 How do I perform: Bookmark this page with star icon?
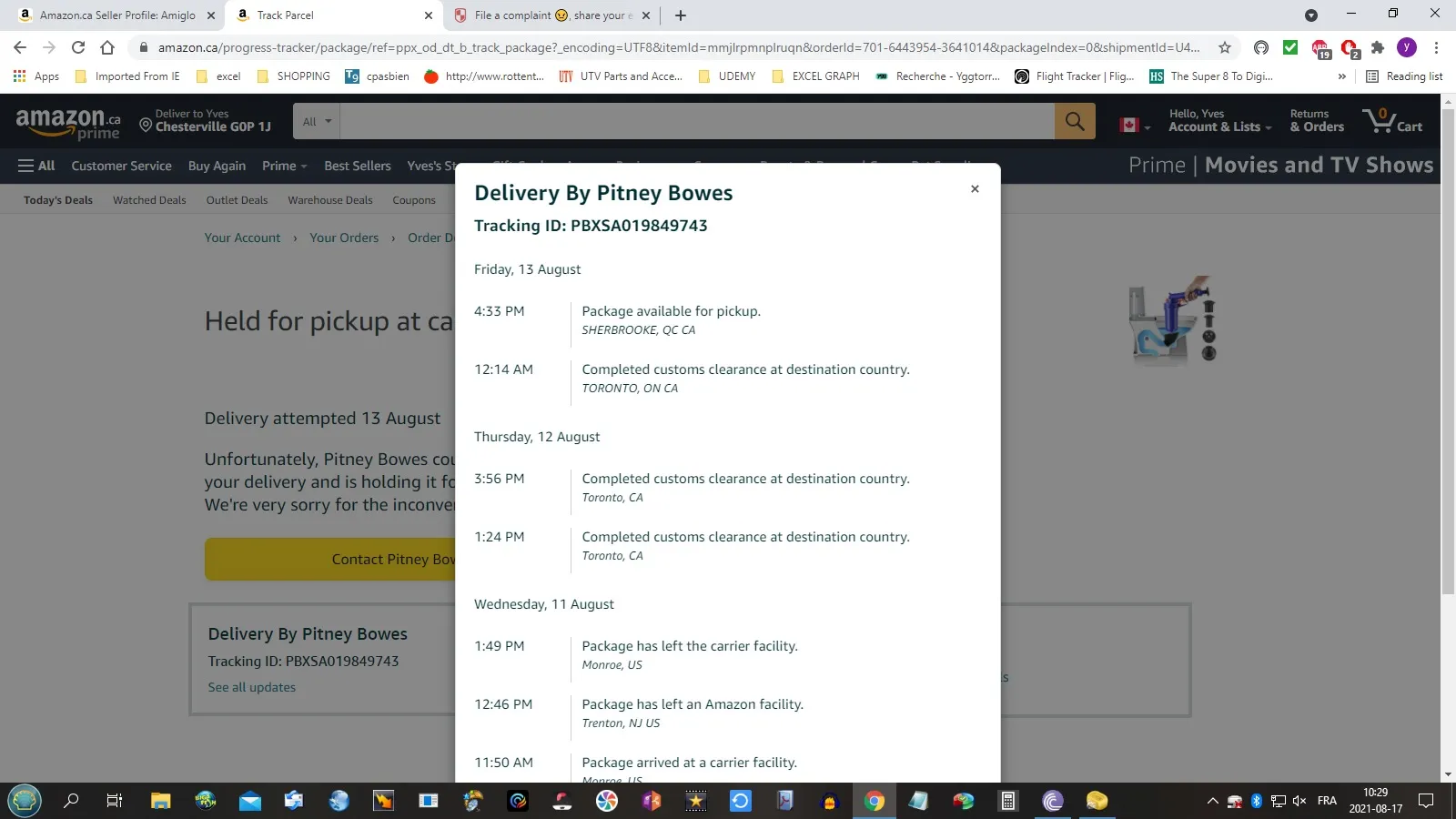pos(1225,47)
